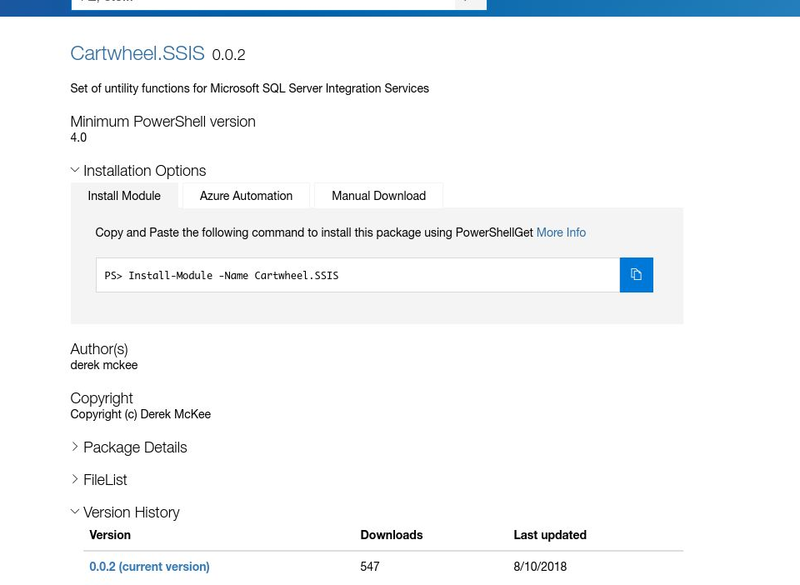
Task: Select the package description about SQL Server Integration Services
Action: tap(249, 88)
